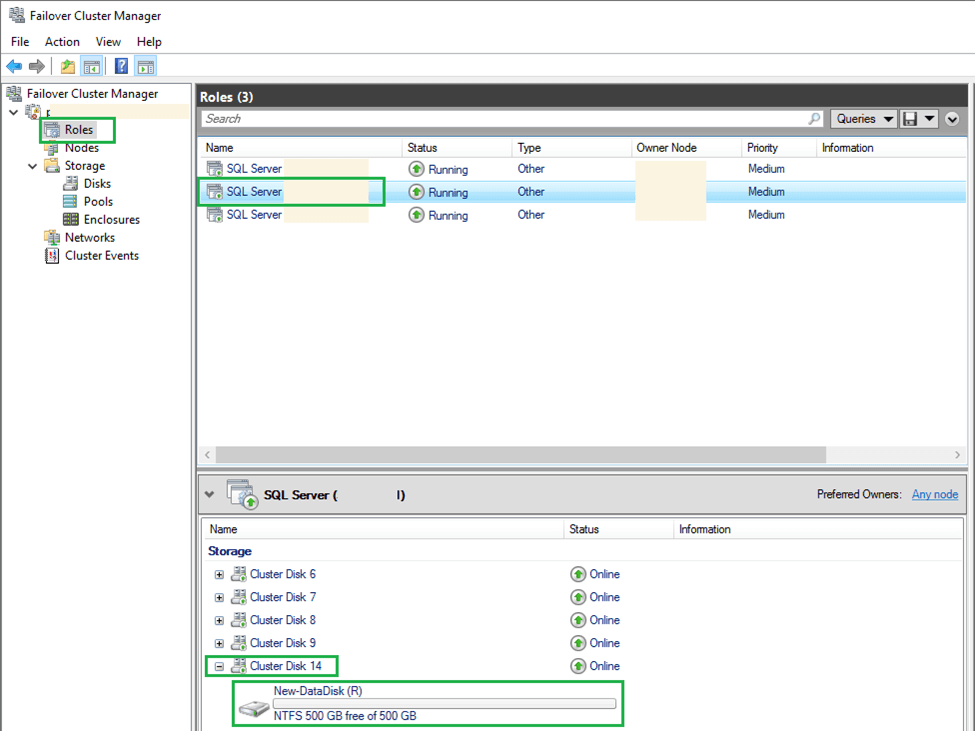The image size is (975, 731).
Task: Select Cluster Events in the tree
Action: tap(101, 255)
